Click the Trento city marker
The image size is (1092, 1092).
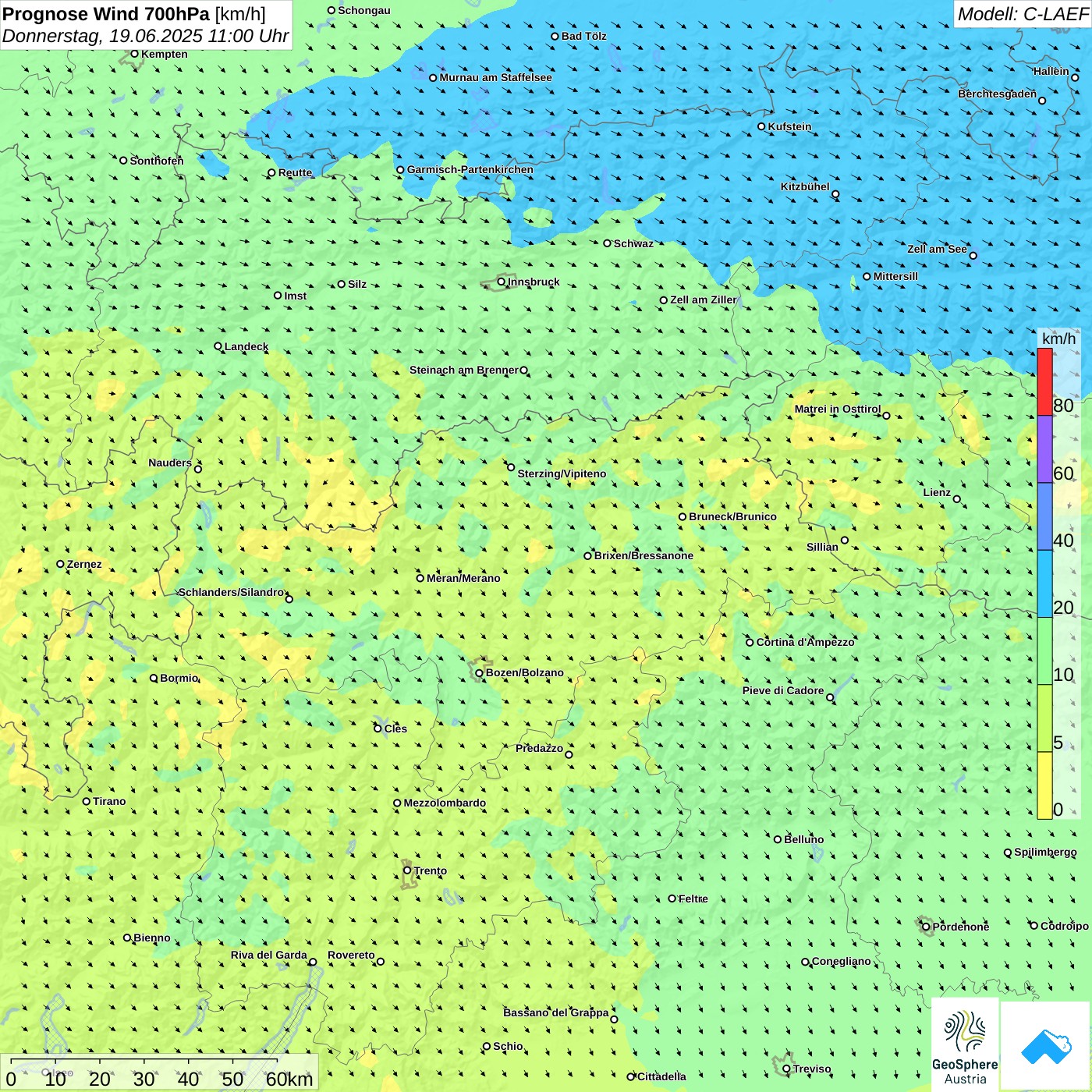pyautogui.click(x=407, y=870)
